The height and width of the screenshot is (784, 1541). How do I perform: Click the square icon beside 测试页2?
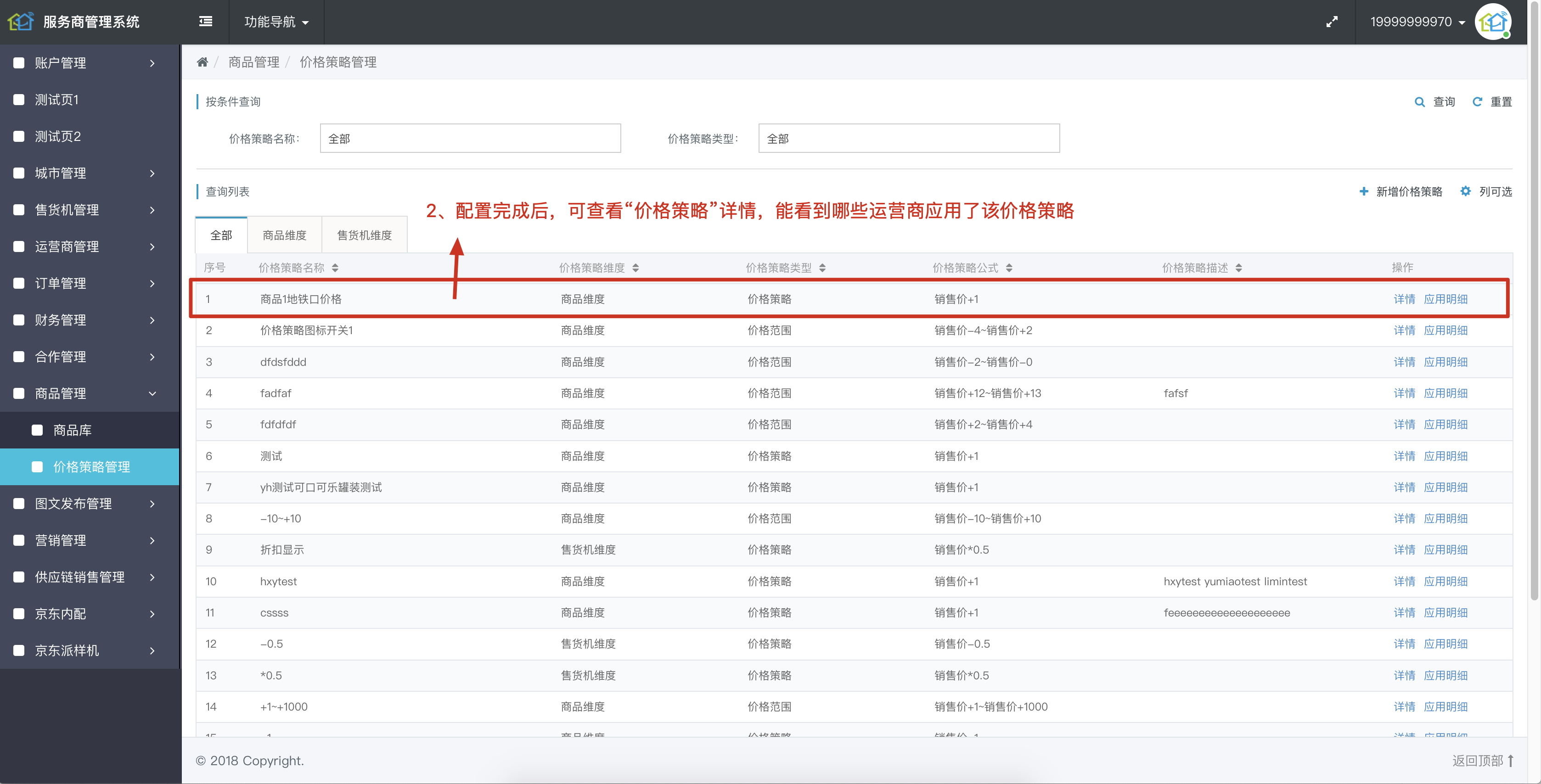point(19,136)
